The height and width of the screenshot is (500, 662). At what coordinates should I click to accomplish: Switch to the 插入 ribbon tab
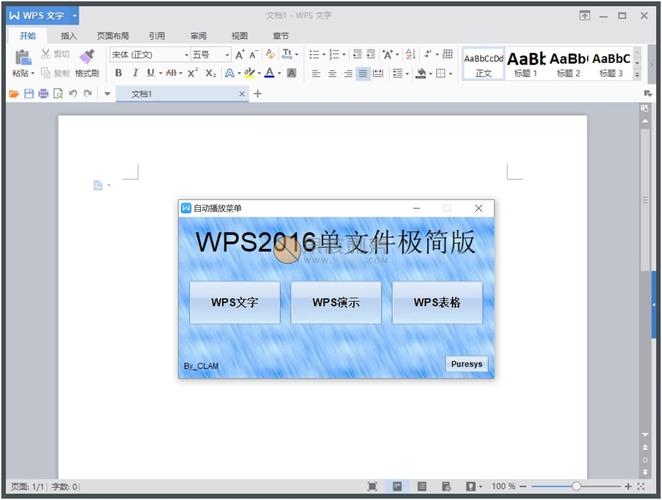68,35
